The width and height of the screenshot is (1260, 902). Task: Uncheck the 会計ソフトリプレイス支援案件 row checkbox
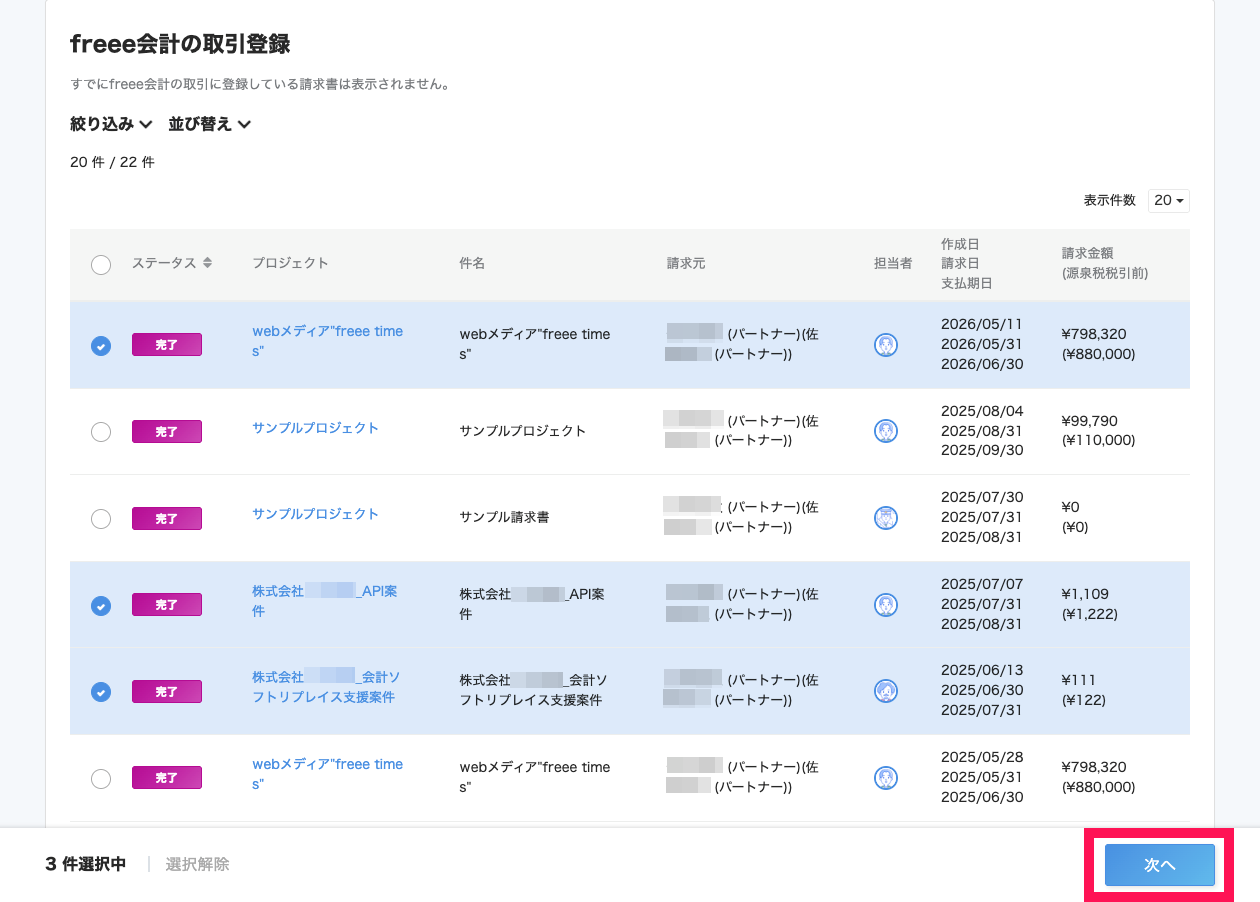101,691
